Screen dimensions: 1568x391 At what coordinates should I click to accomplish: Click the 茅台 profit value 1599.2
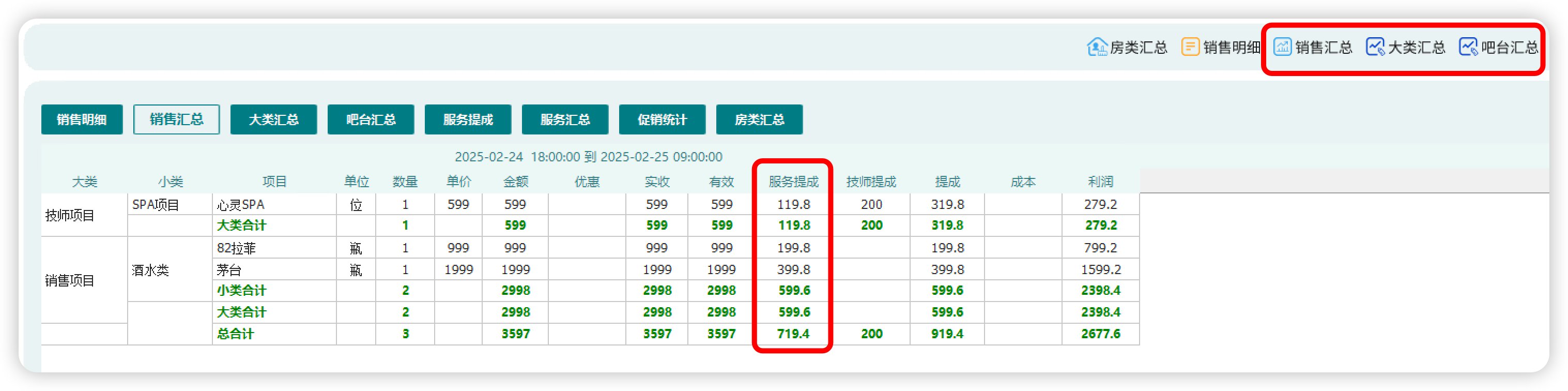click(1100, 269)
